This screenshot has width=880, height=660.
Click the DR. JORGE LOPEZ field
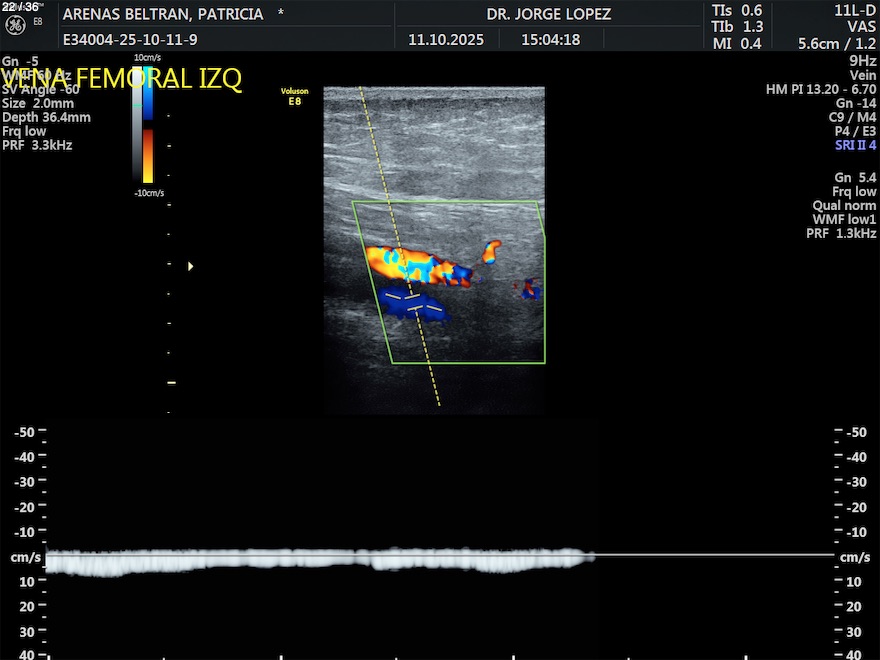(x=548, y=15)
